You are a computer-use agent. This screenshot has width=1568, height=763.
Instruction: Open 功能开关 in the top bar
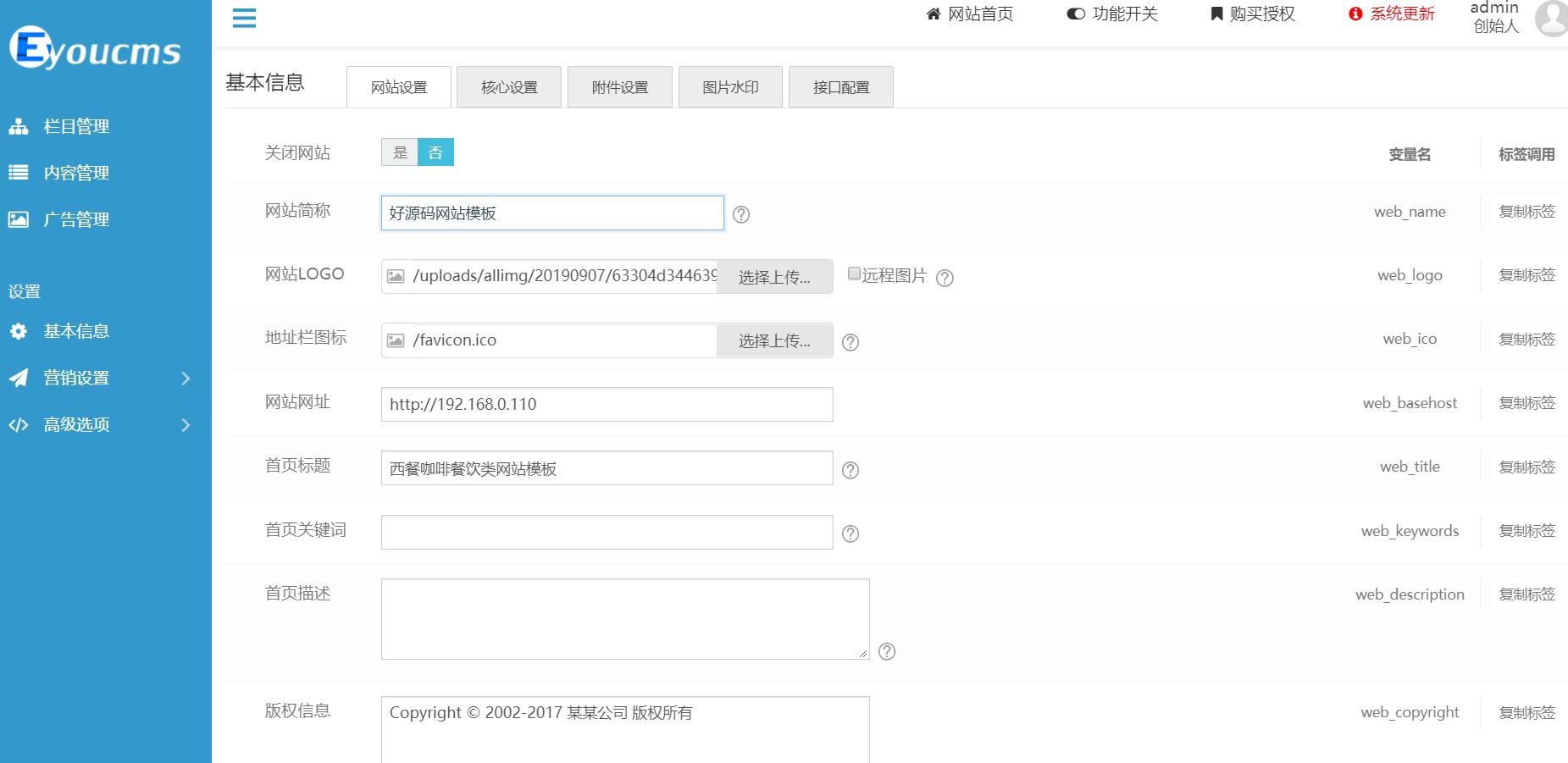[x=1112, y=14]
